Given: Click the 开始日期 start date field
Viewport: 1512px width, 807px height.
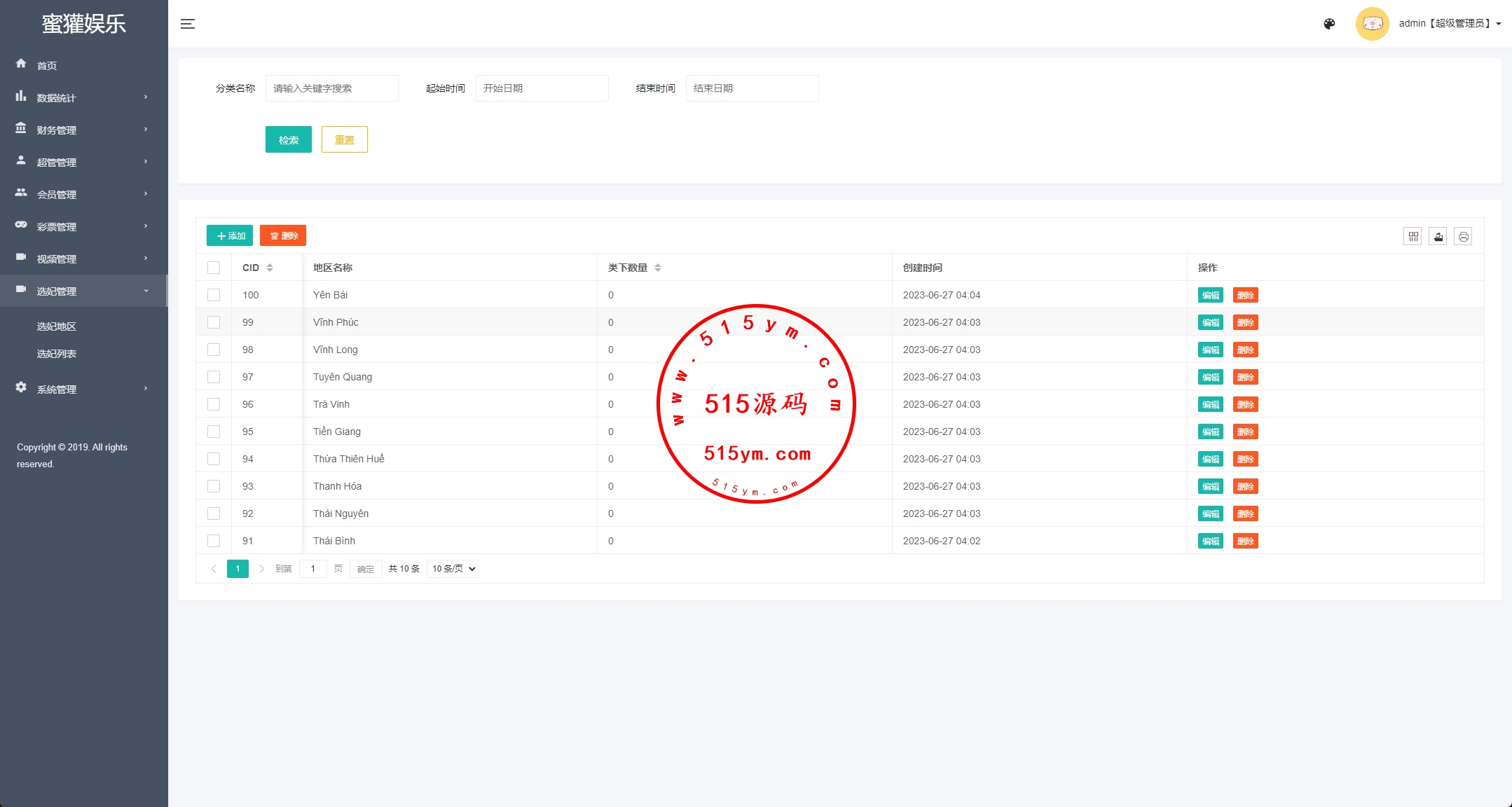Looking at the screenshot, I should pyautogui.click(x=541, y=88).
